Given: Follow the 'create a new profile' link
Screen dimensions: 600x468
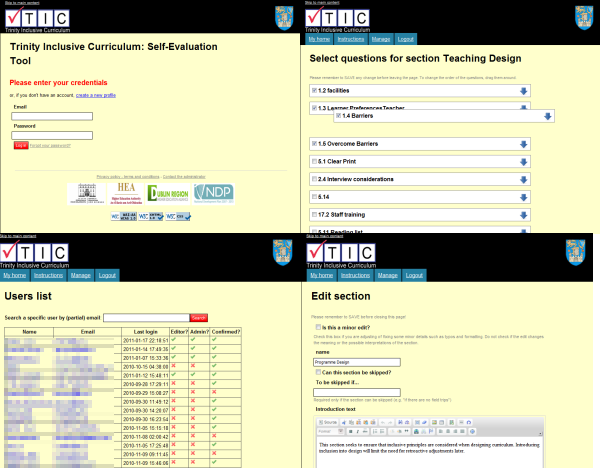Looking at the screenshot, I should 96,95.
